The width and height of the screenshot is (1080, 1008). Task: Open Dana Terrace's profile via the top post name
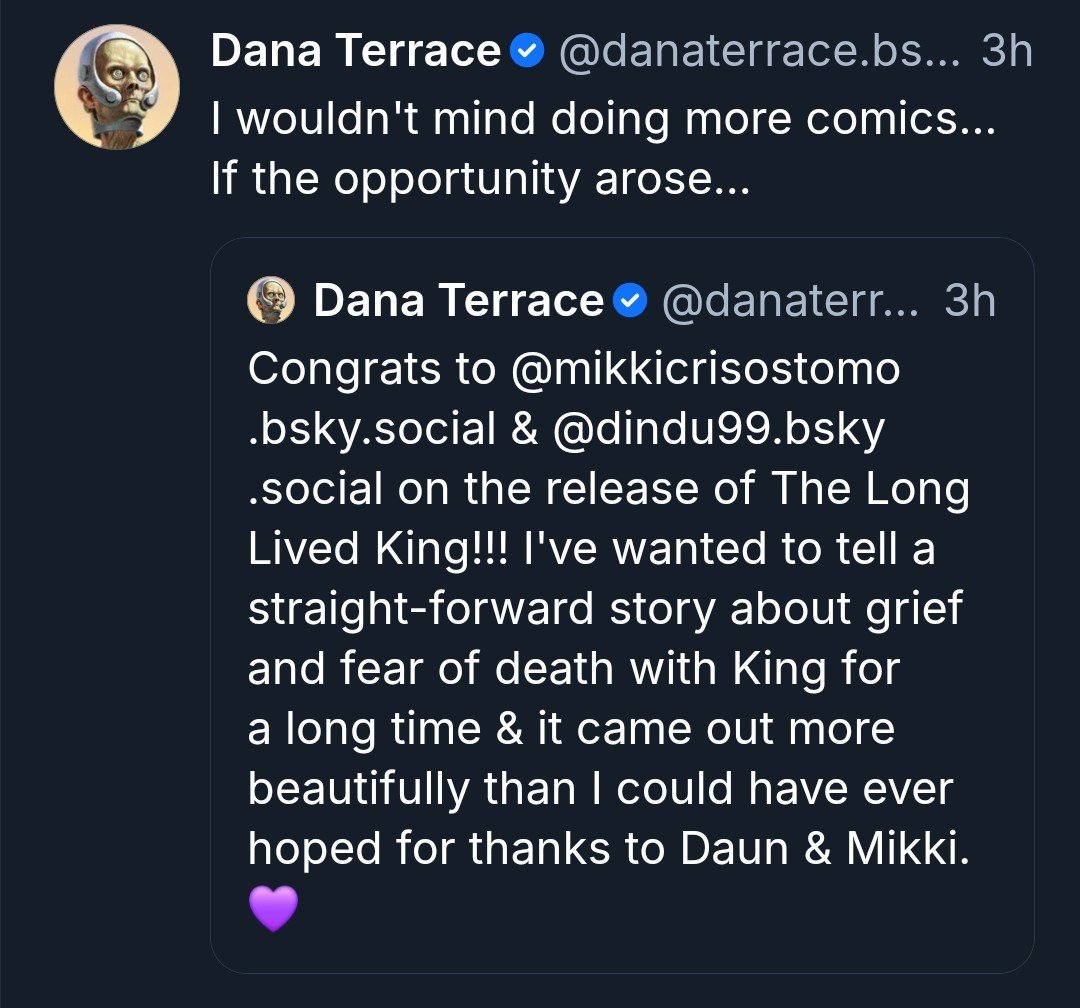[355, 51]
